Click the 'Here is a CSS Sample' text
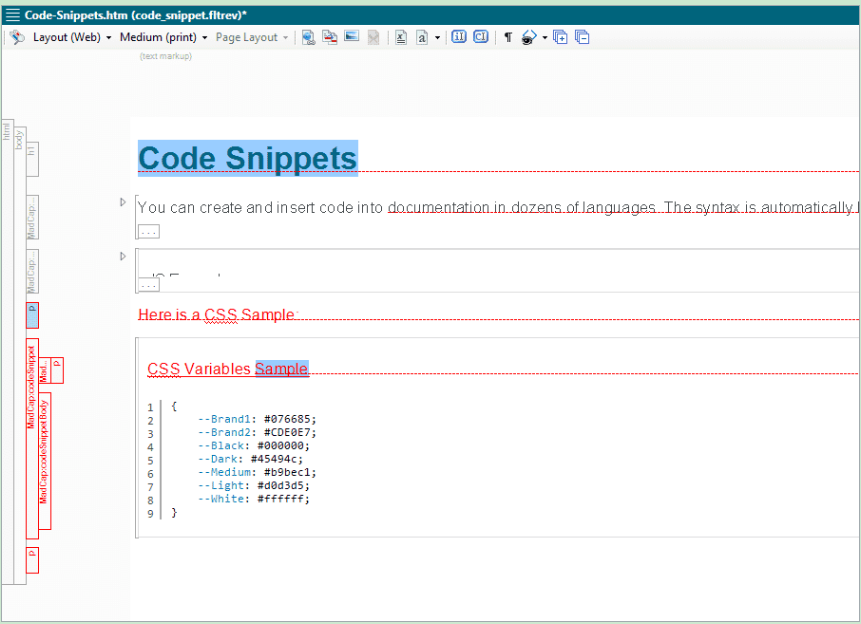 [218, 315]
